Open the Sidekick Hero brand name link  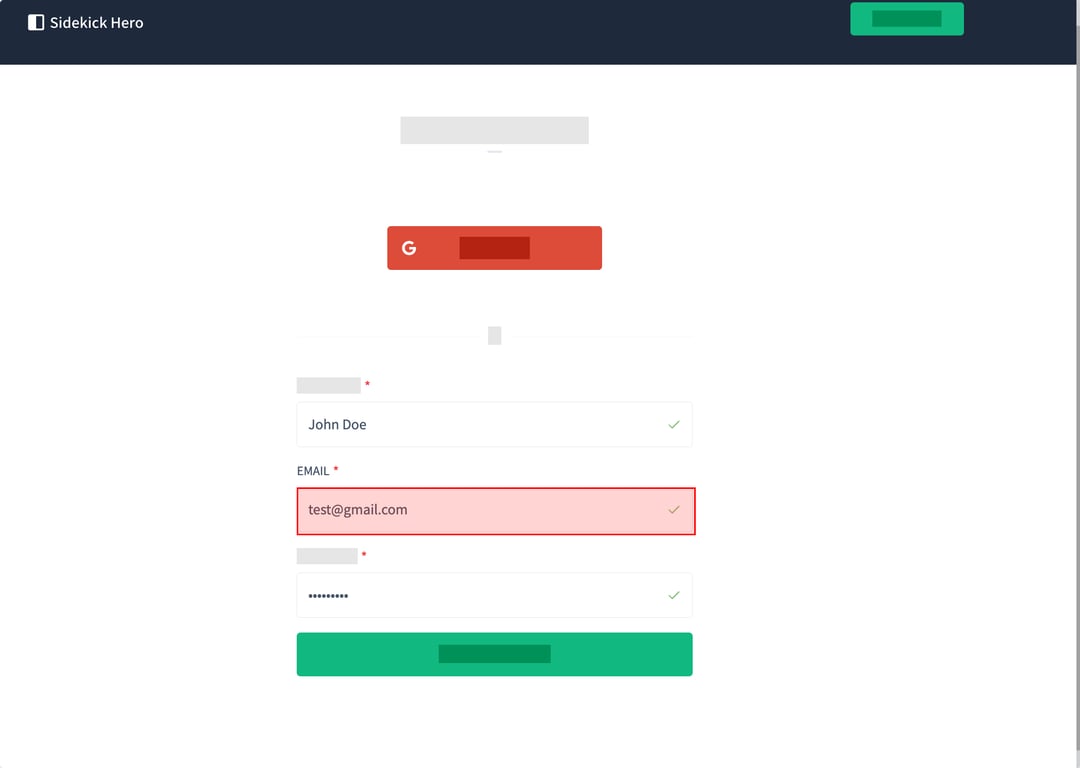[x=96, y=22]
